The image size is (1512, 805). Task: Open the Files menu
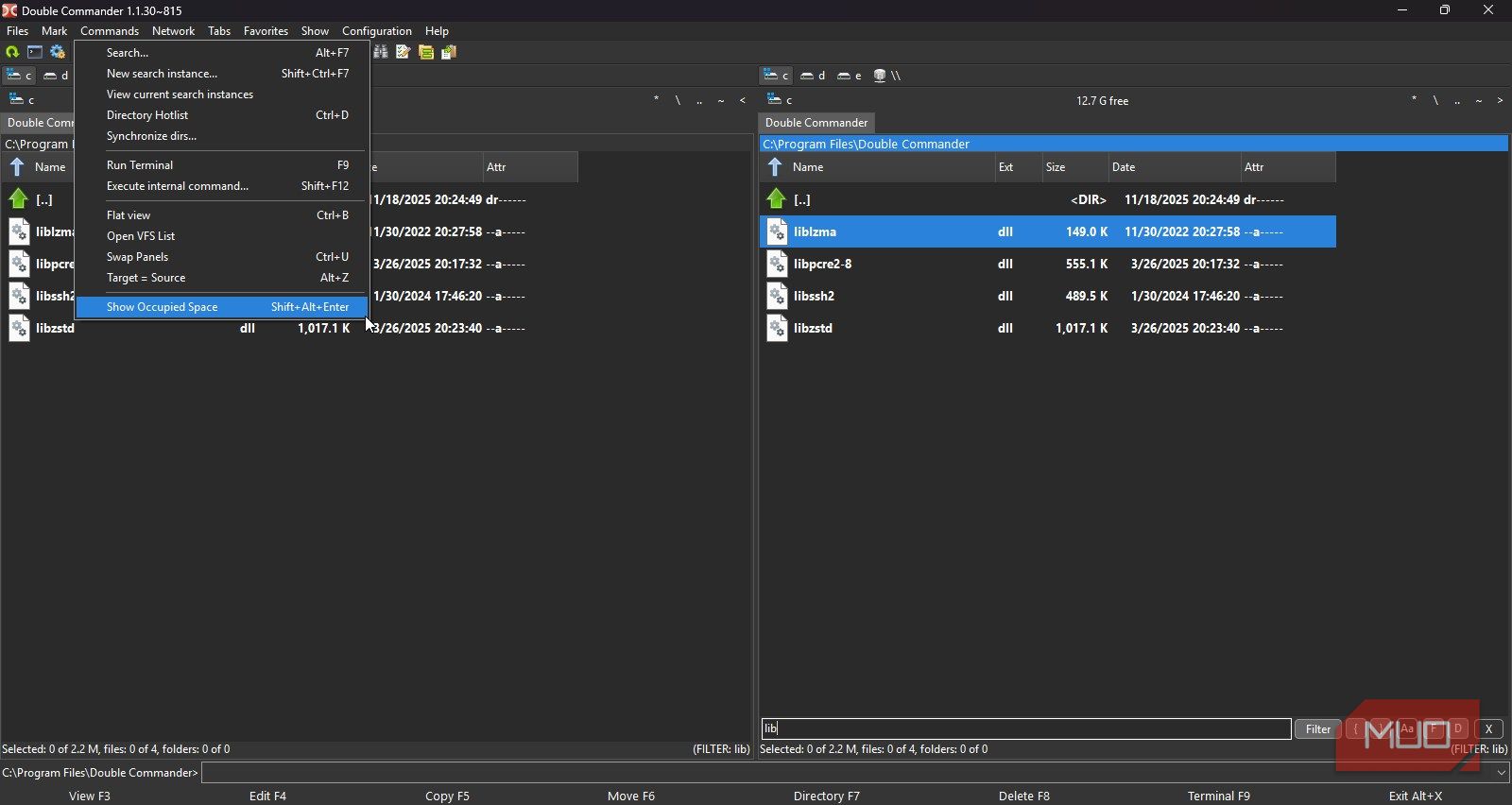pos(18,31)
